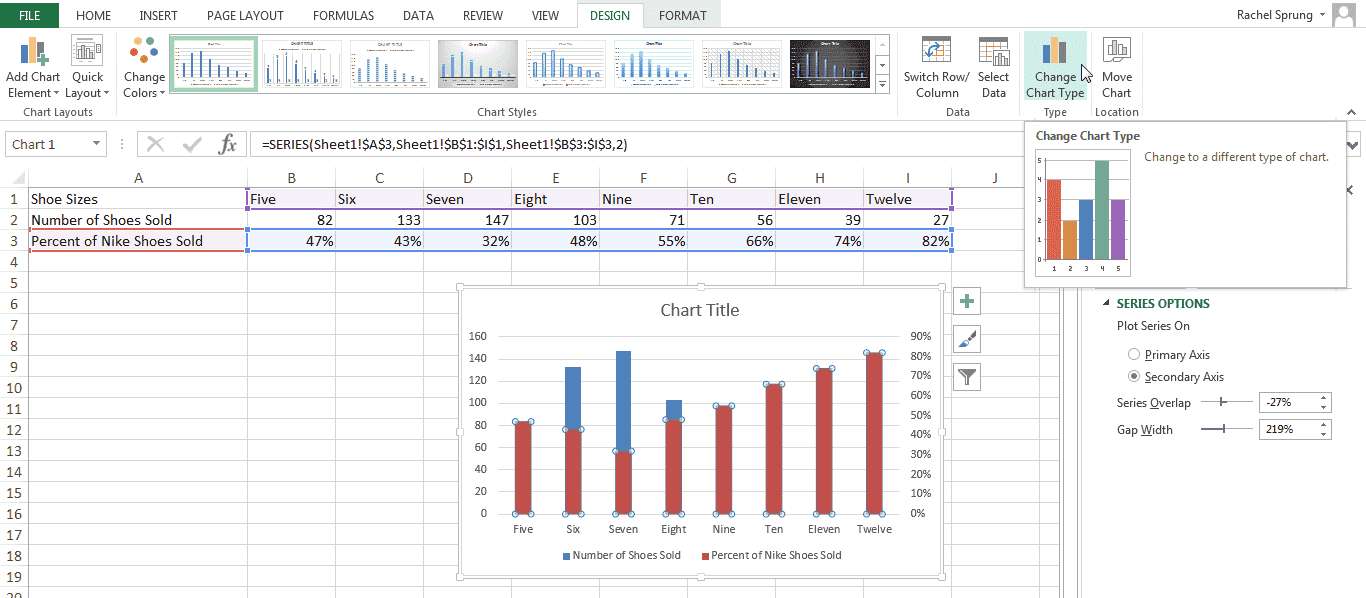
Task: Expand the Name Box dropdown
Action: tap(96, 145)
